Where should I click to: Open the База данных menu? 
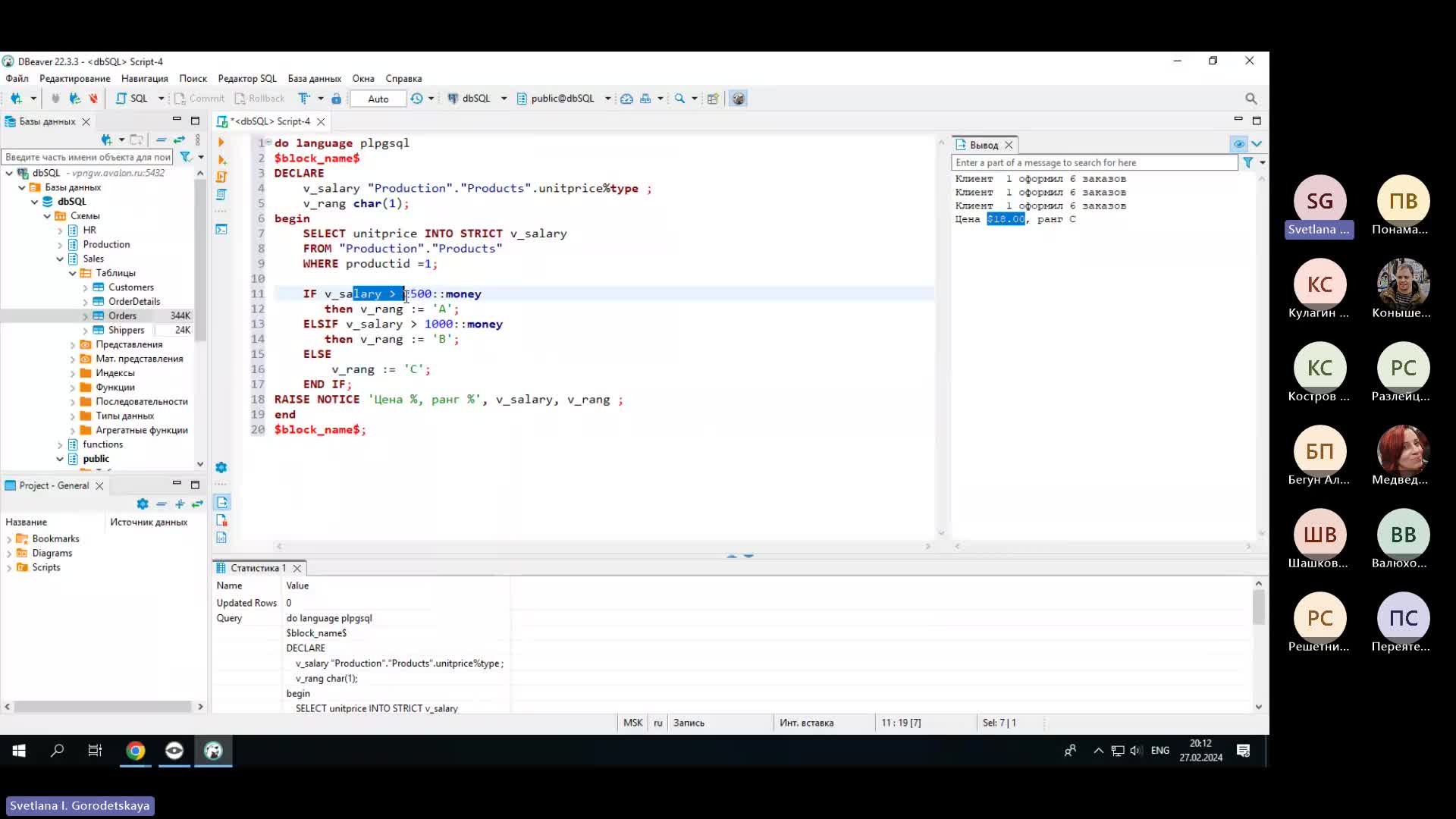[x=314, y=78]
